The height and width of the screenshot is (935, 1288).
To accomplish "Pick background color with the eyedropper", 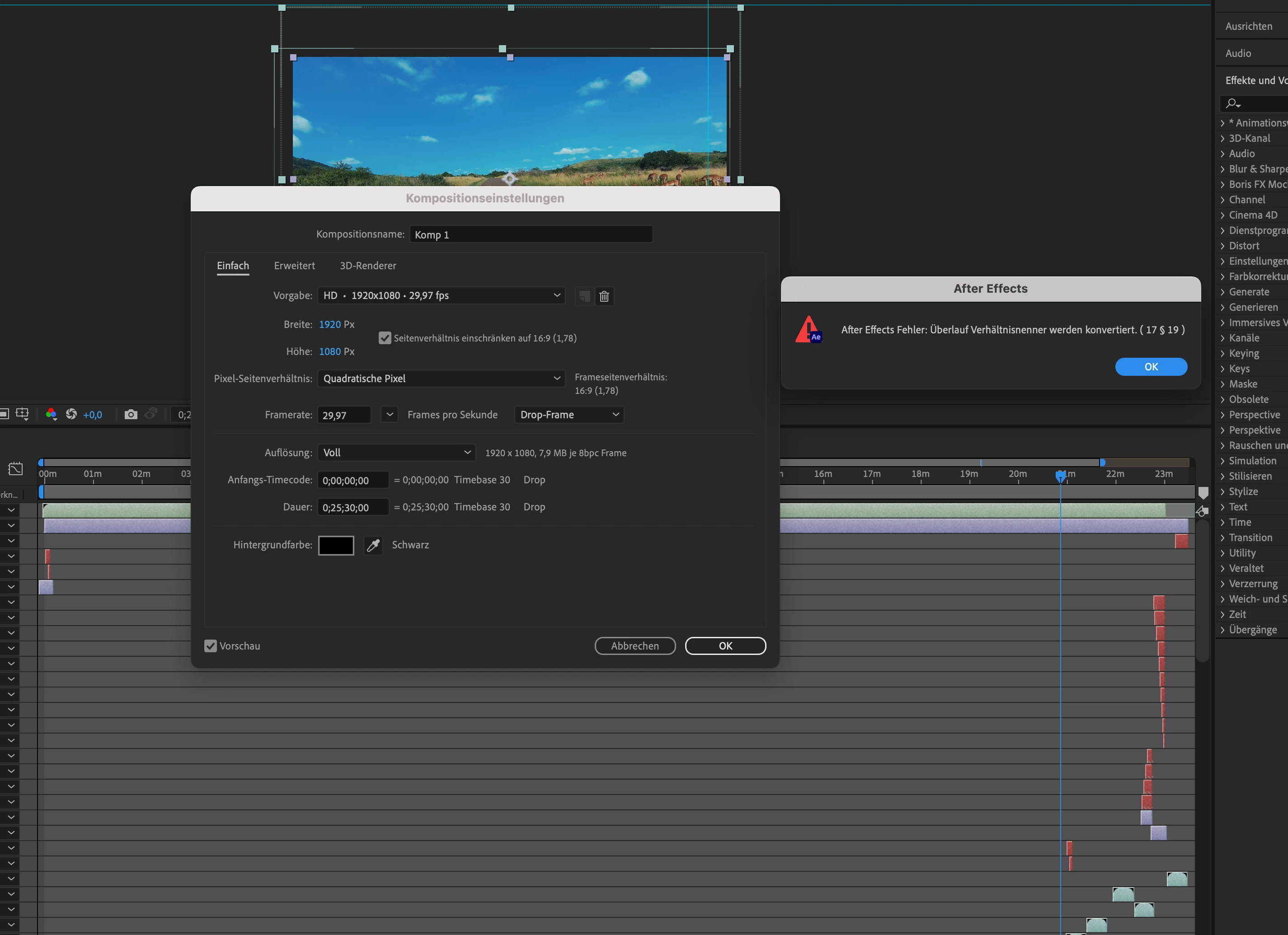I will (373, 546).
